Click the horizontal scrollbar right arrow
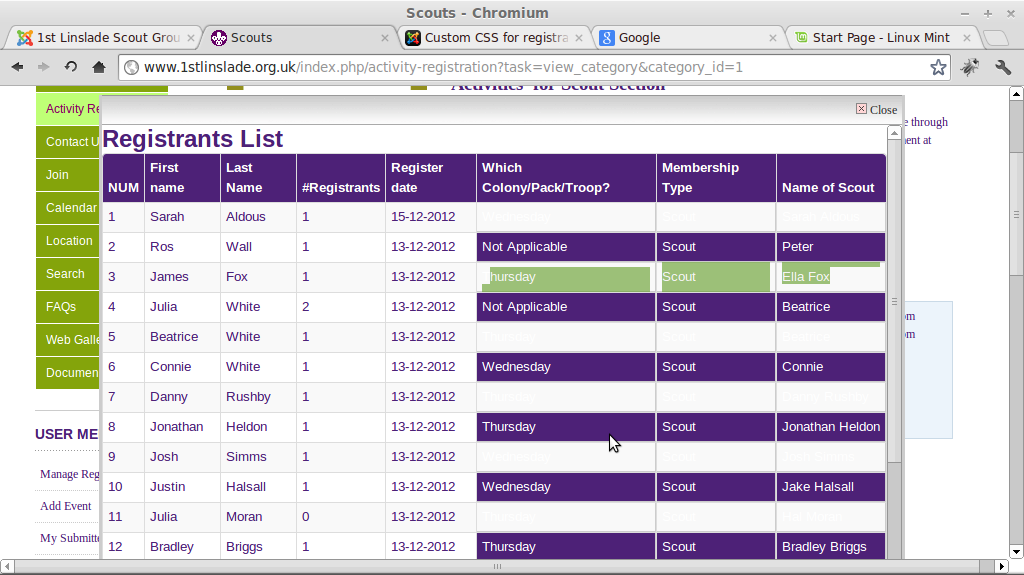This screenshot has width=1024, height=575. 1002,566
